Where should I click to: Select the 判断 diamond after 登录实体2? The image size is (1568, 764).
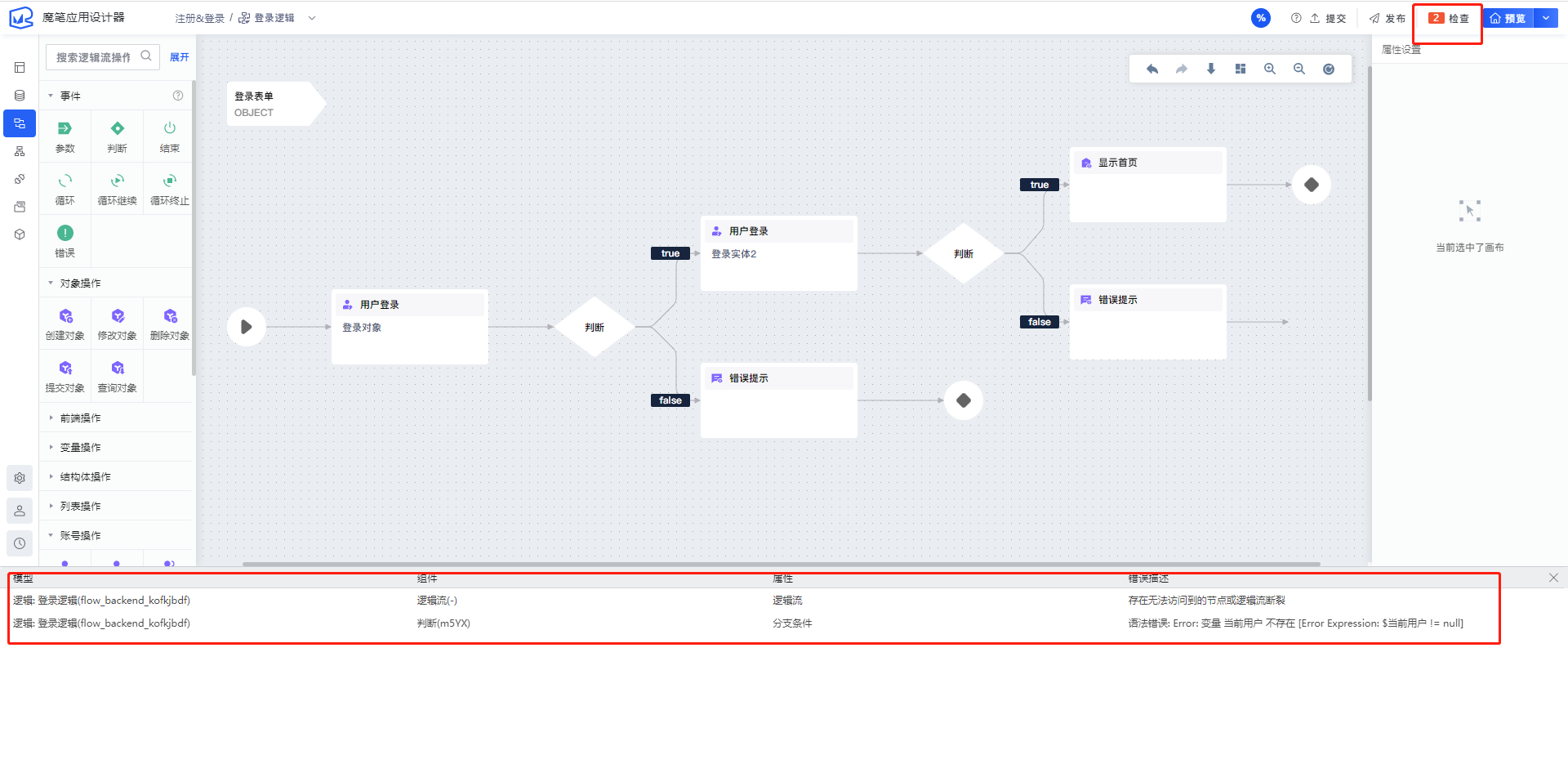tap(964, 253)
